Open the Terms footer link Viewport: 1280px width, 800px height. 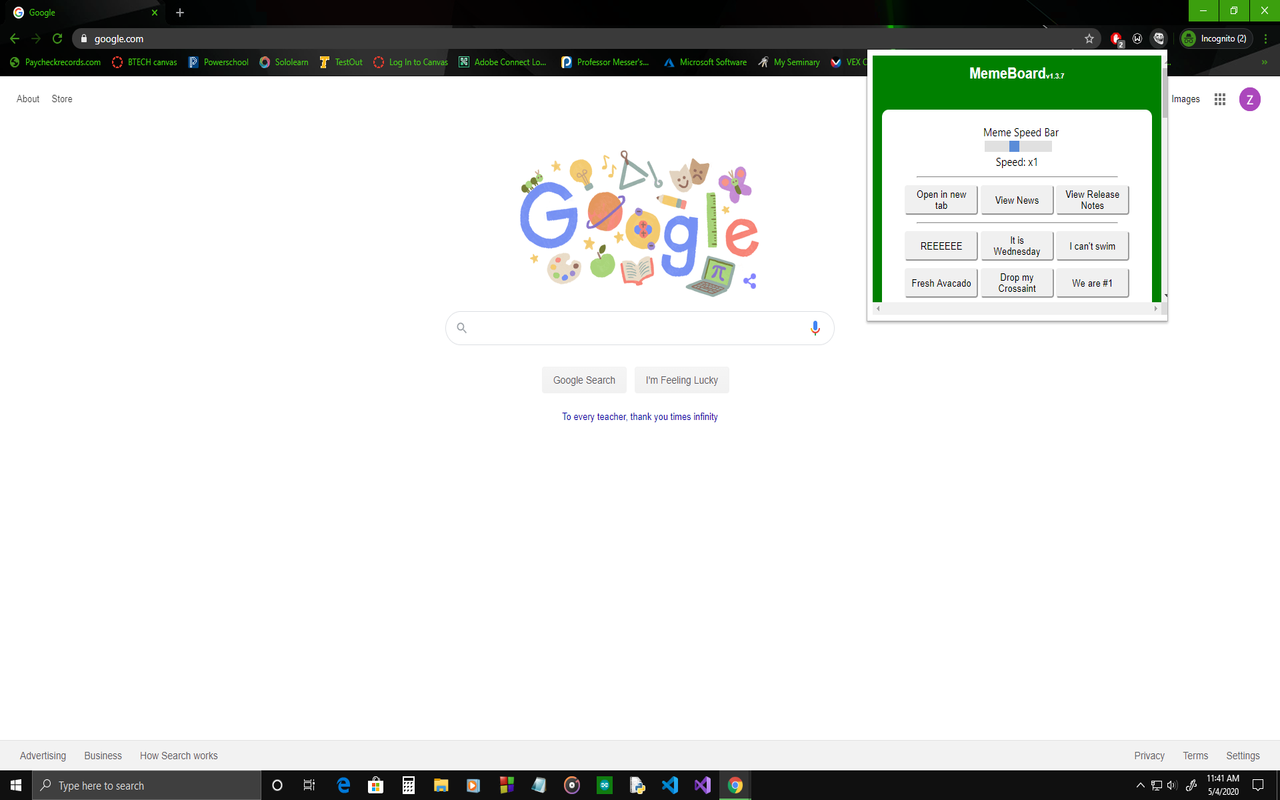1195,756
